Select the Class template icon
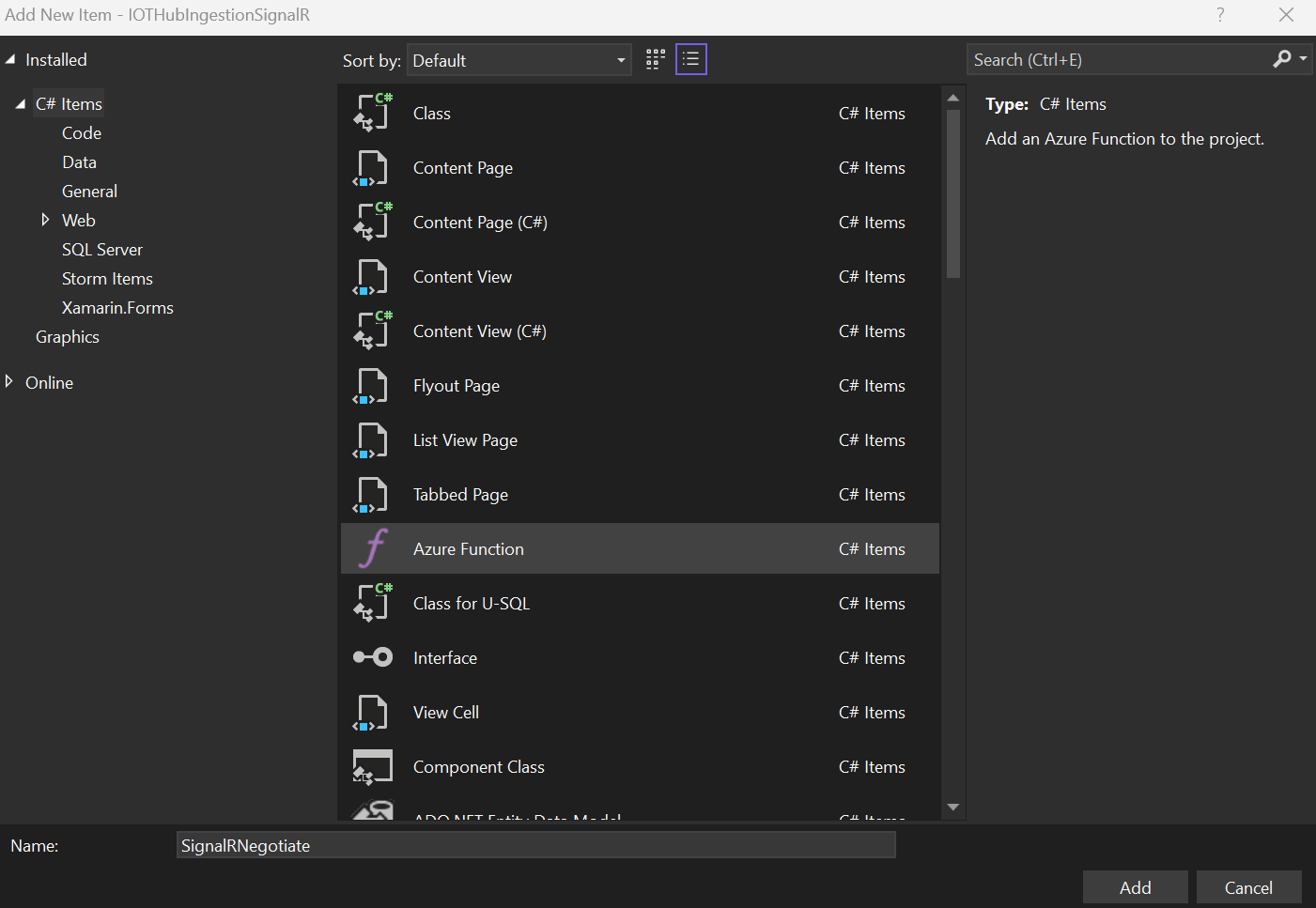Viewport: 1316px width, 908px height. 372,113
